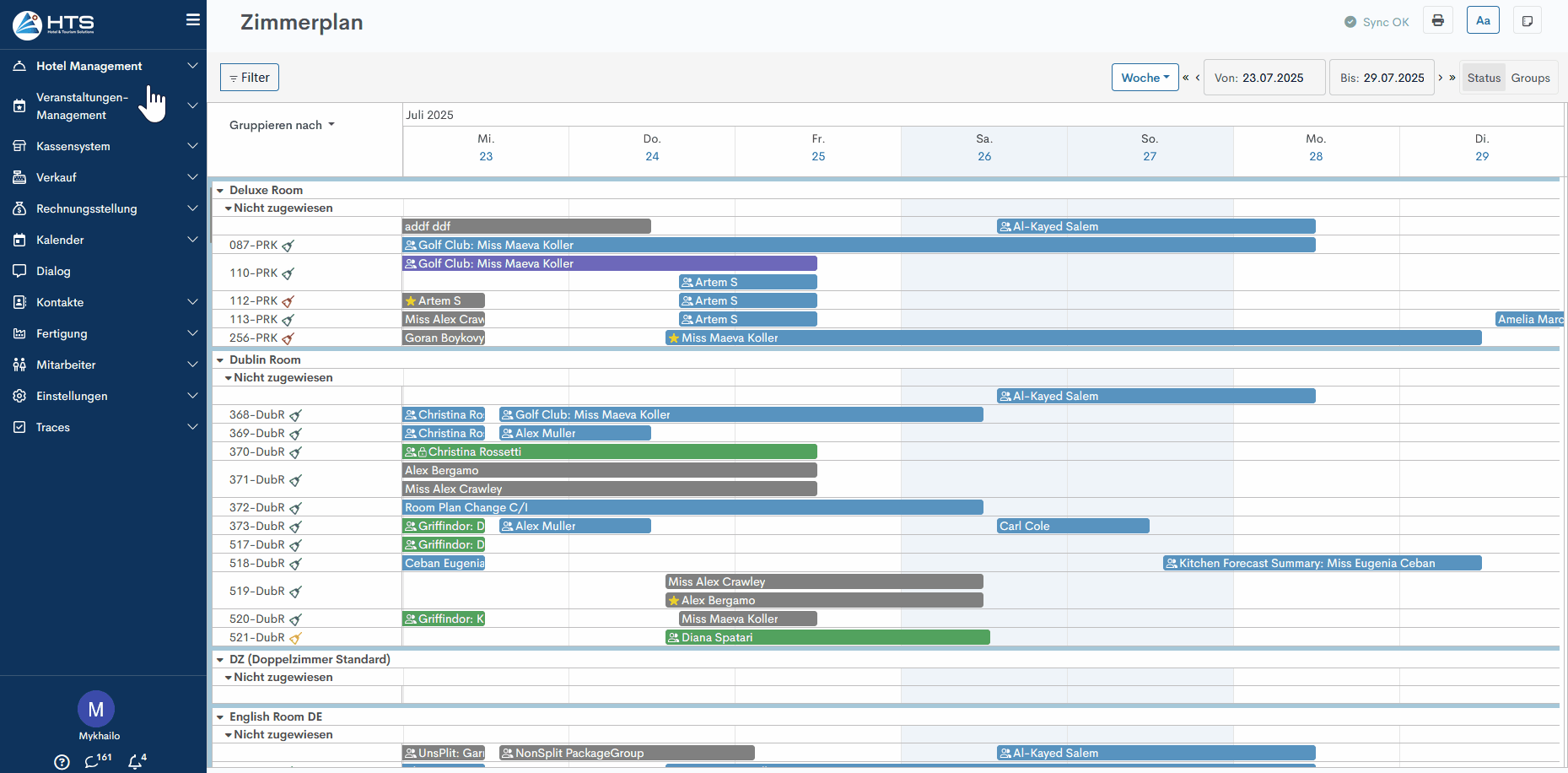Click cleaning status icon for room 087-PRK
The image size is (1568, 773).
[288, 246]
